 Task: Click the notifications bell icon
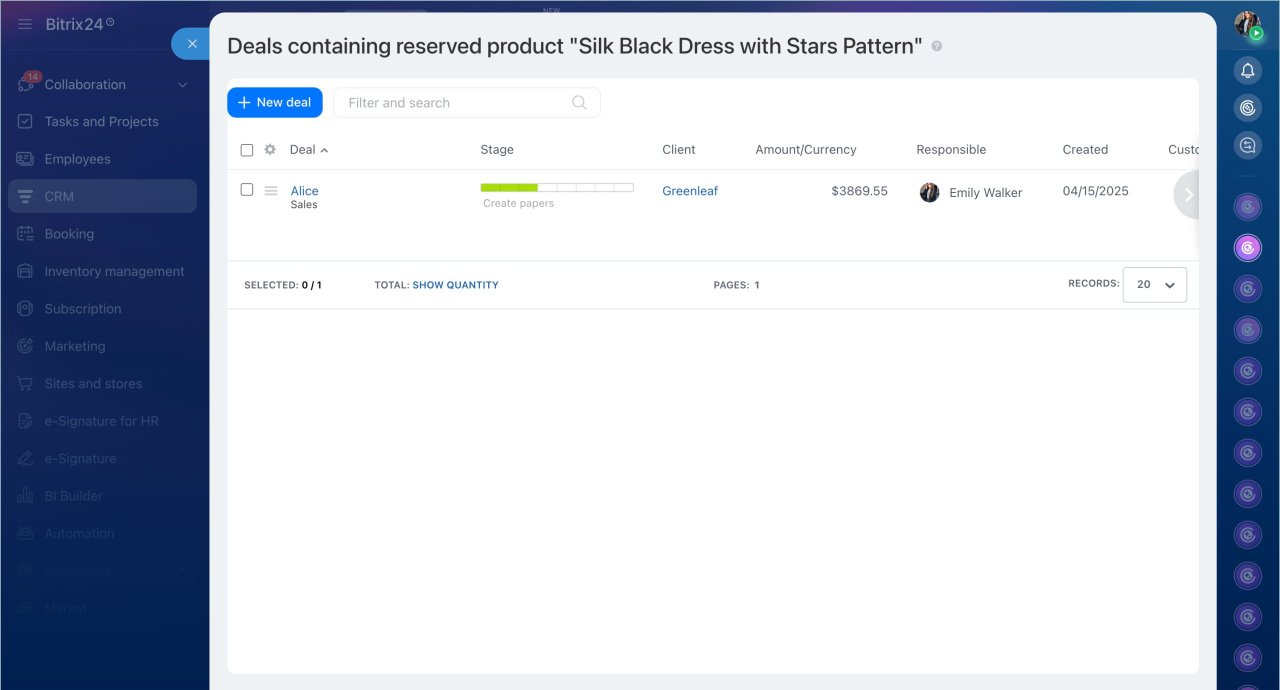[x=1247, y=70]
